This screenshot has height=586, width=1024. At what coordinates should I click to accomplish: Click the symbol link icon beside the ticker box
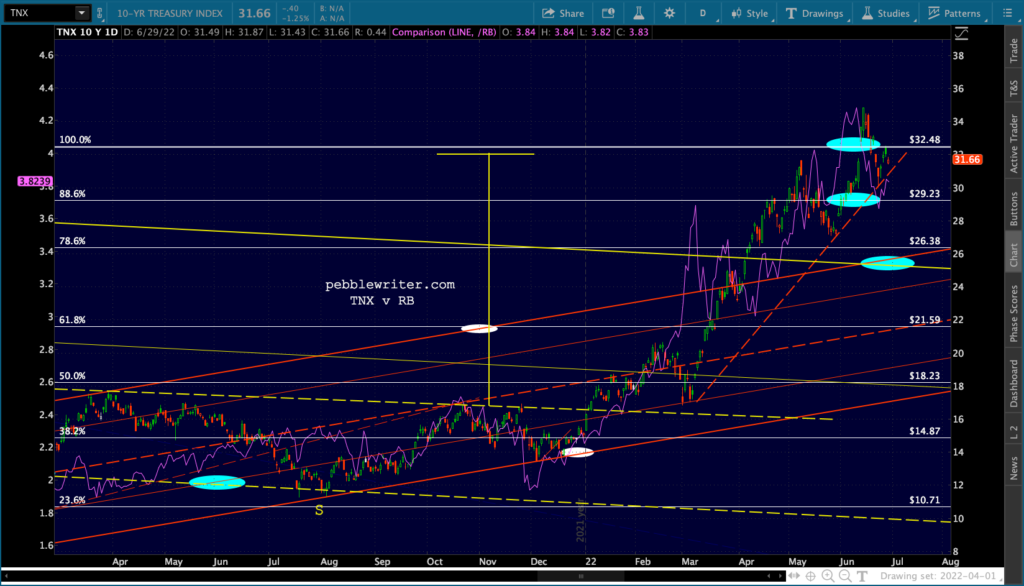click(x=99, y=12)
